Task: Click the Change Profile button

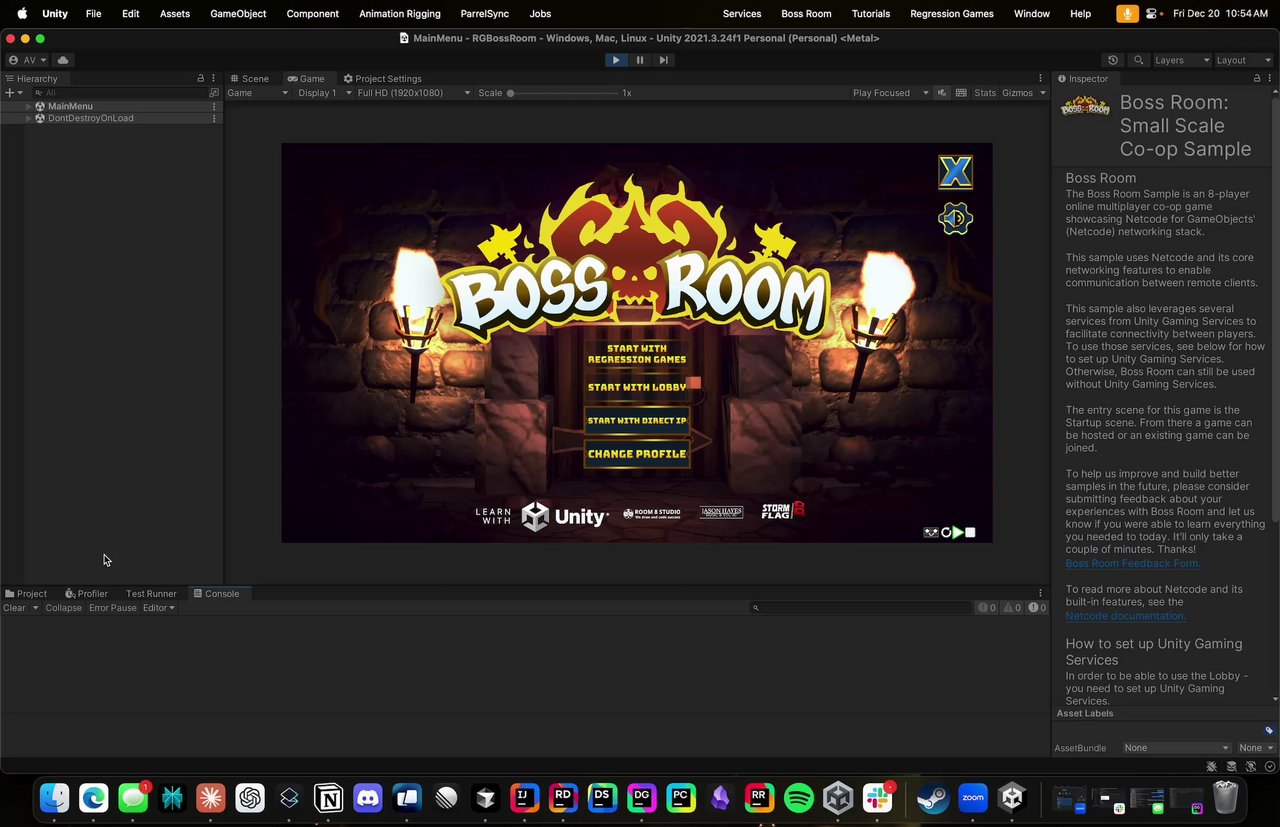Action: [637, 454]
